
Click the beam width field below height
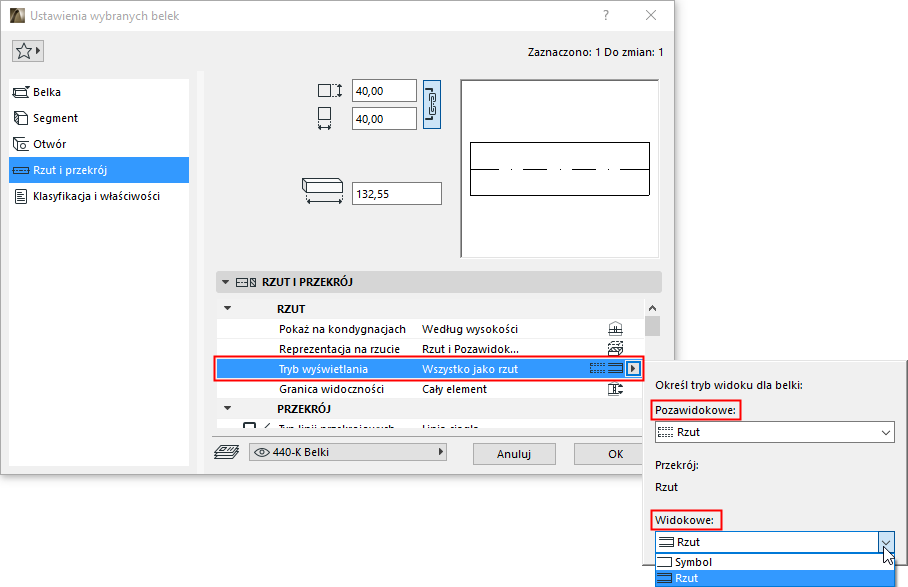point(384,119)
